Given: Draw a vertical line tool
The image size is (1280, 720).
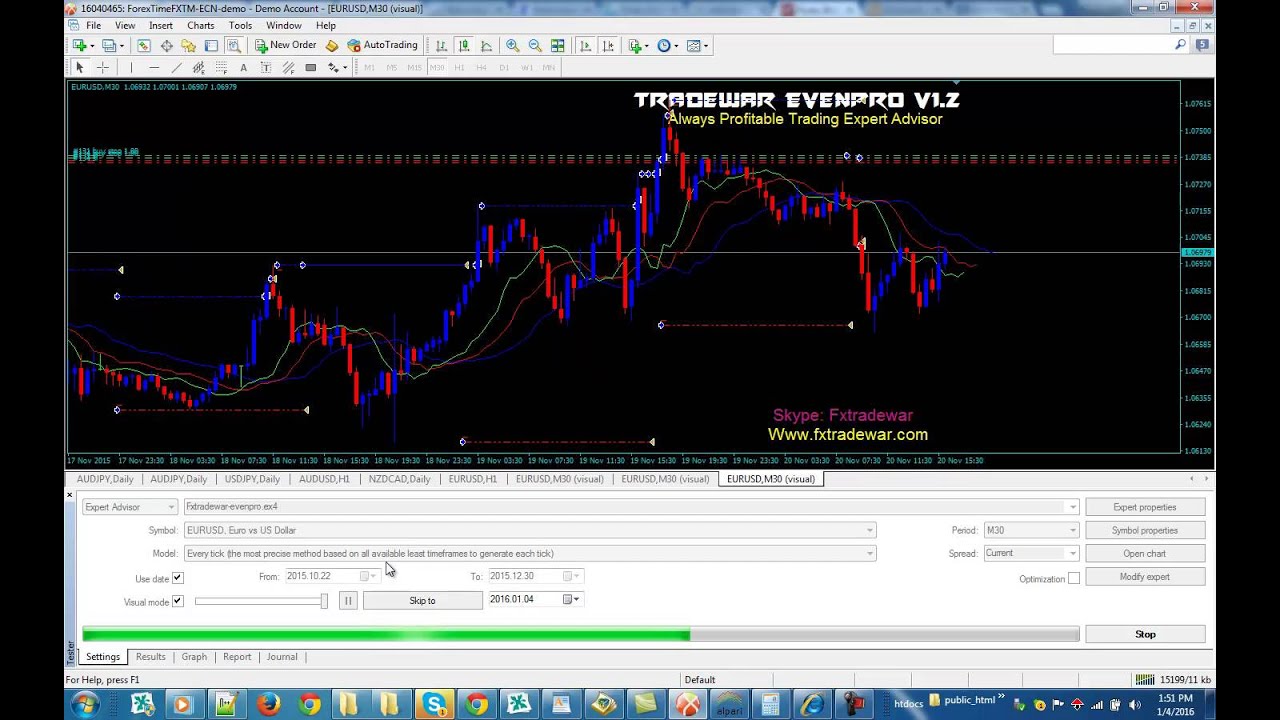Looking at the screenshot, I should coord(130,67).
